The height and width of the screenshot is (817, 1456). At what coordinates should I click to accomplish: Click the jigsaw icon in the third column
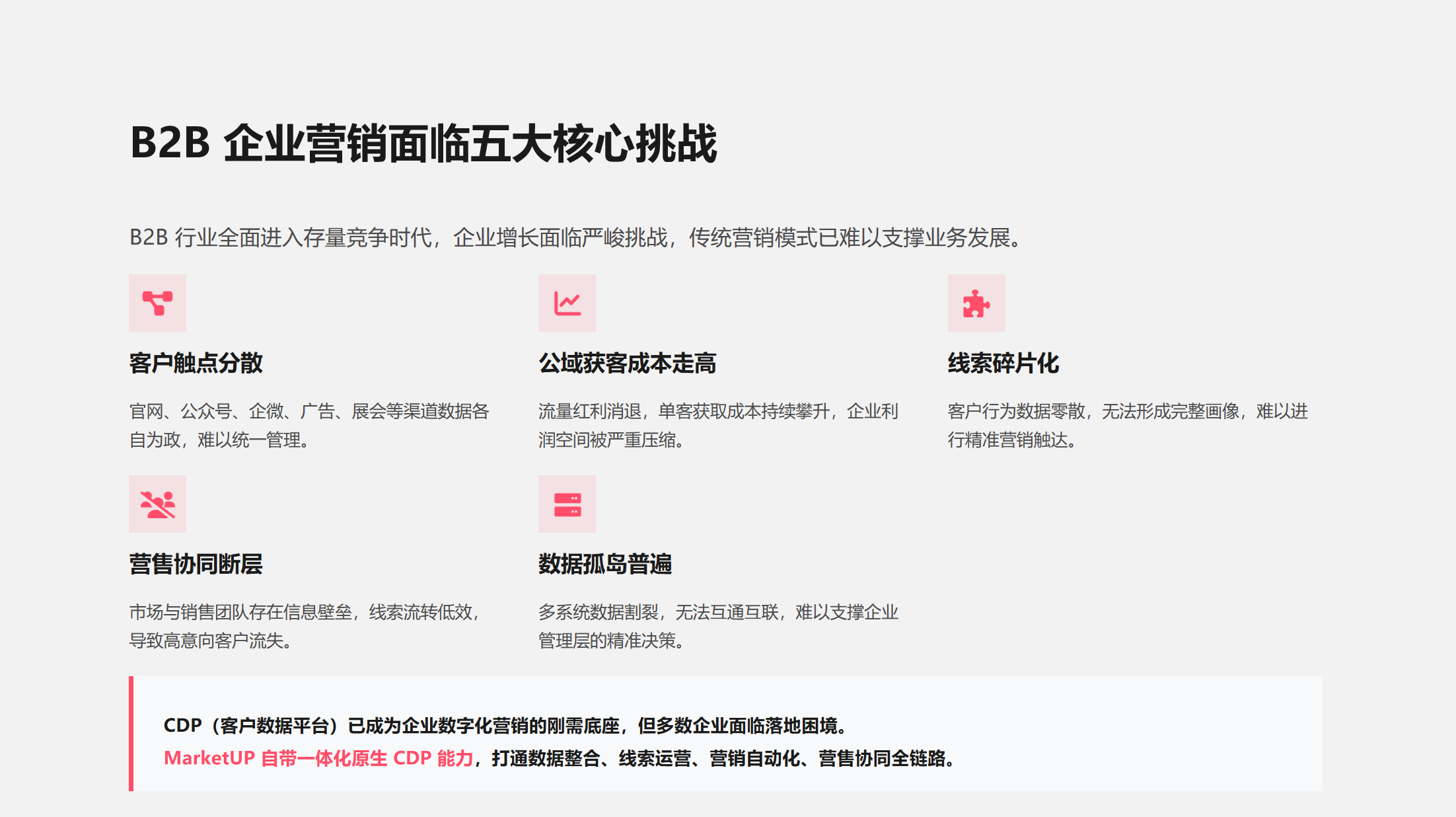[976, 303]
